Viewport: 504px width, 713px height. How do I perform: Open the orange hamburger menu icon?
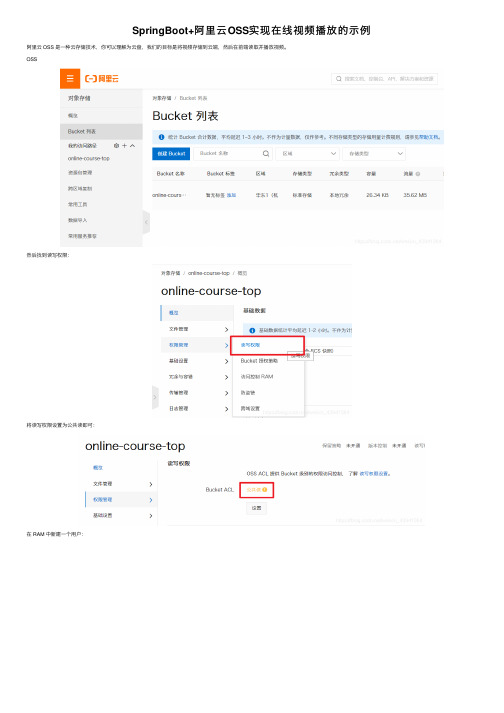coord(70,79)
